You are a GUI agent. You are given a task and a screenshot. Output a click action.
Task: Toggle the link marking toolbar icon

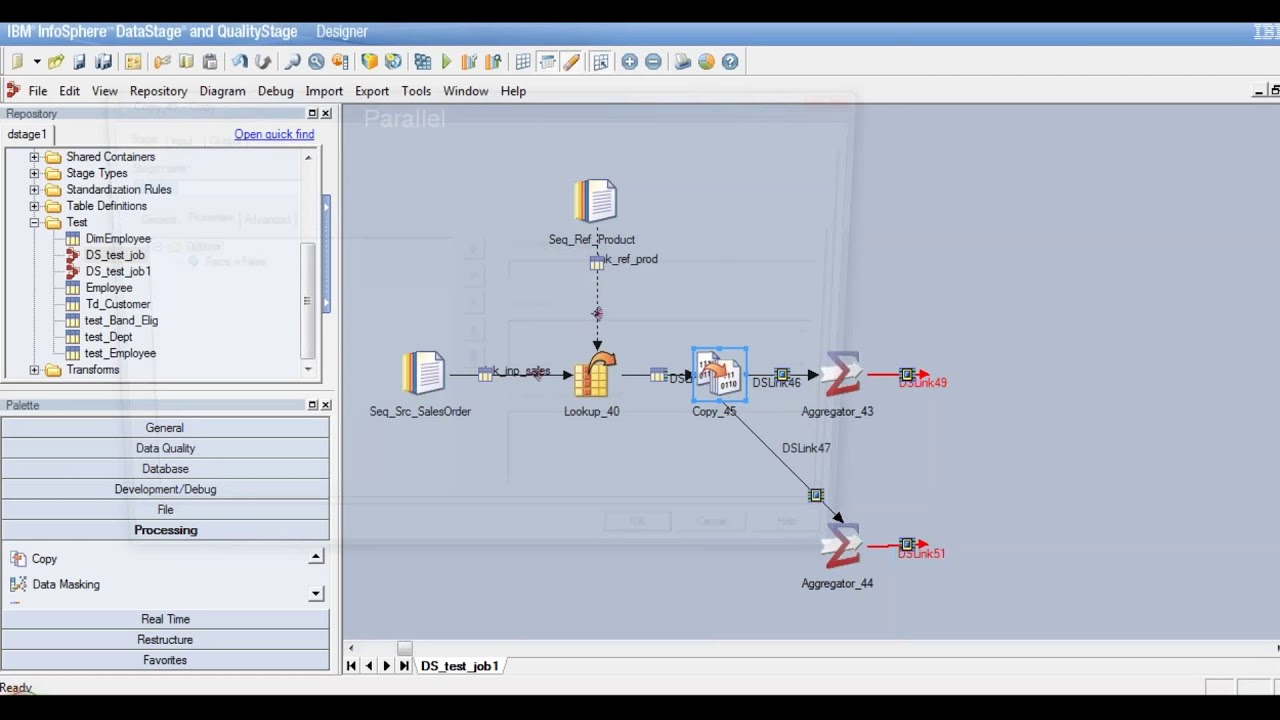click(x=547, y=62)
